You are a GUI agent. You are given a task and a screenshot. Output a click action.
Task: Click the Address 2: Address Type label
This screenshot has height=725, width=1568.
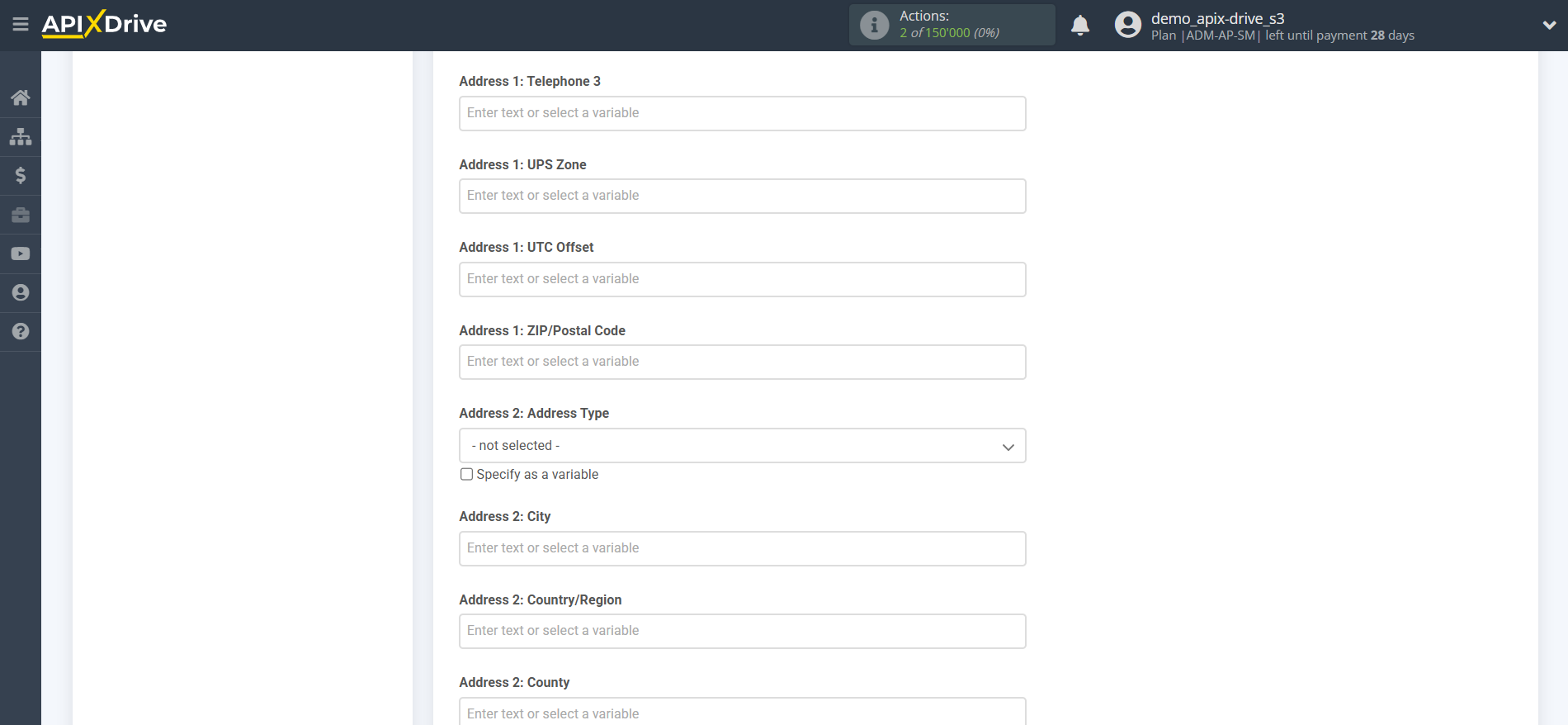point(534,413)
